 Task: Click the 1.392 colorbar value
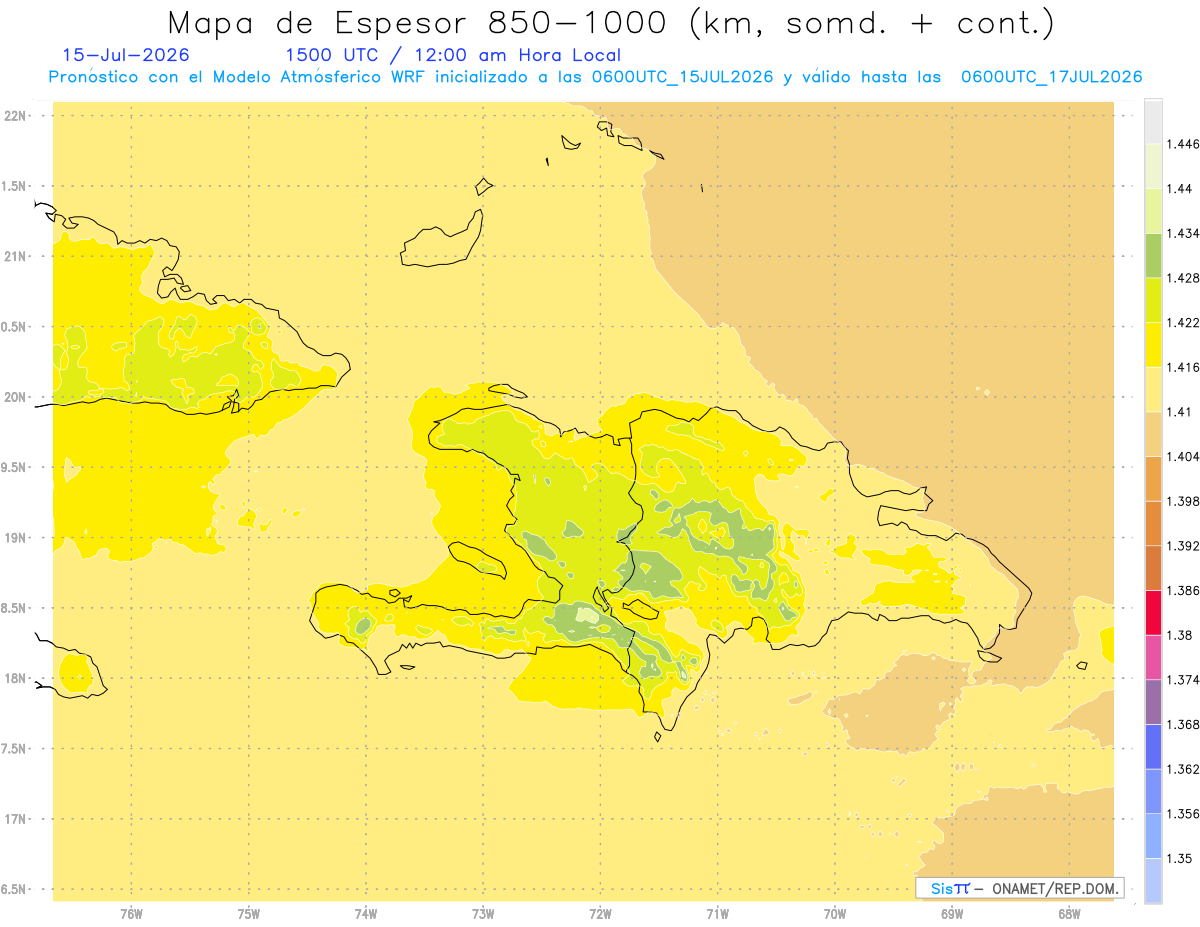click(1183, 546)
